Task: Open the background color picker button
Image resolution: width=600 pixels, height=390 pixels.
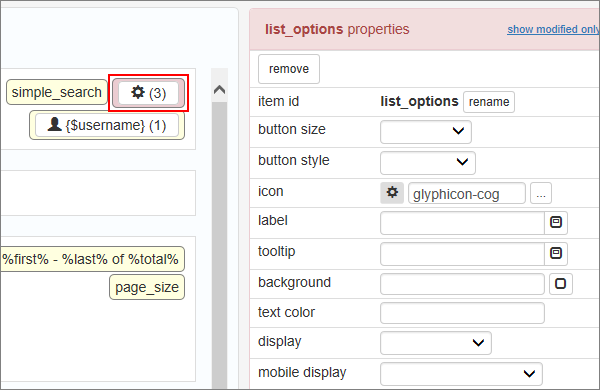Action: tap(561, 284)
